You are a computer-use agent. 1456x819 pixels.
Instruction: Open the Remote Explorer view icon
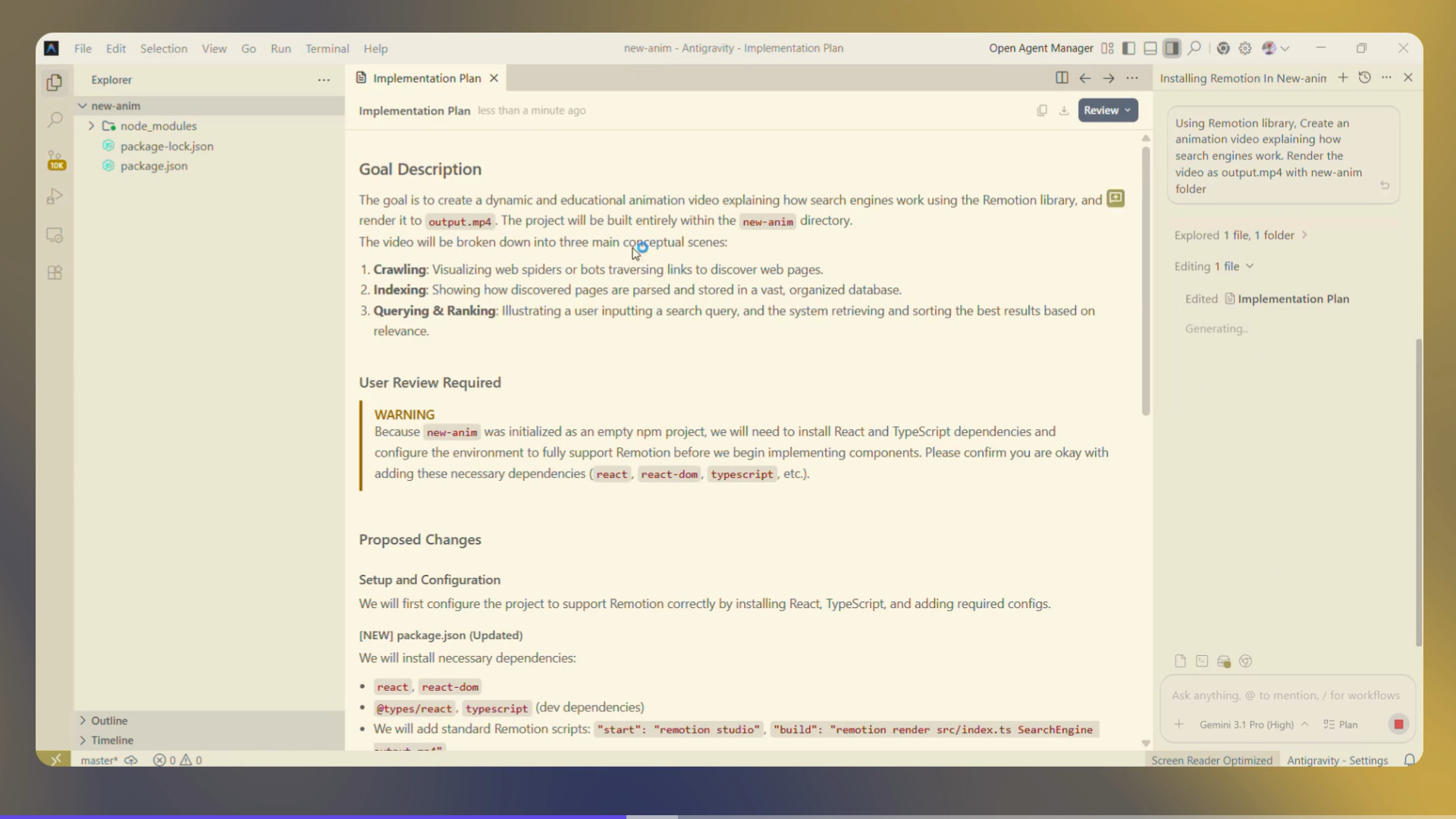point(55,235)
